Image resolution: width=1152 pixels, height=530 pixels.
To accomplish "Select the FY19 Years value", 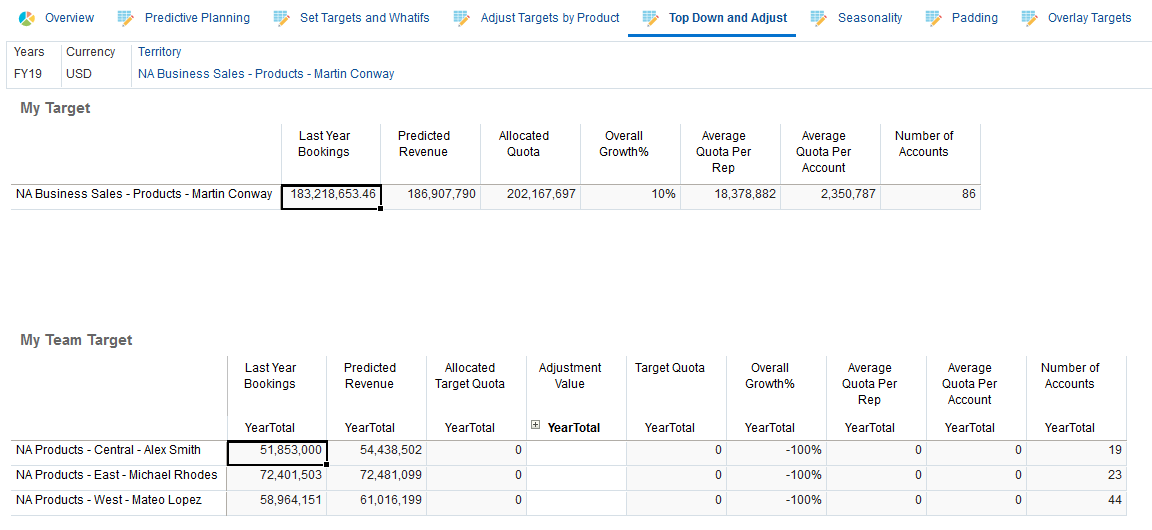I will (x=27, y=74).
